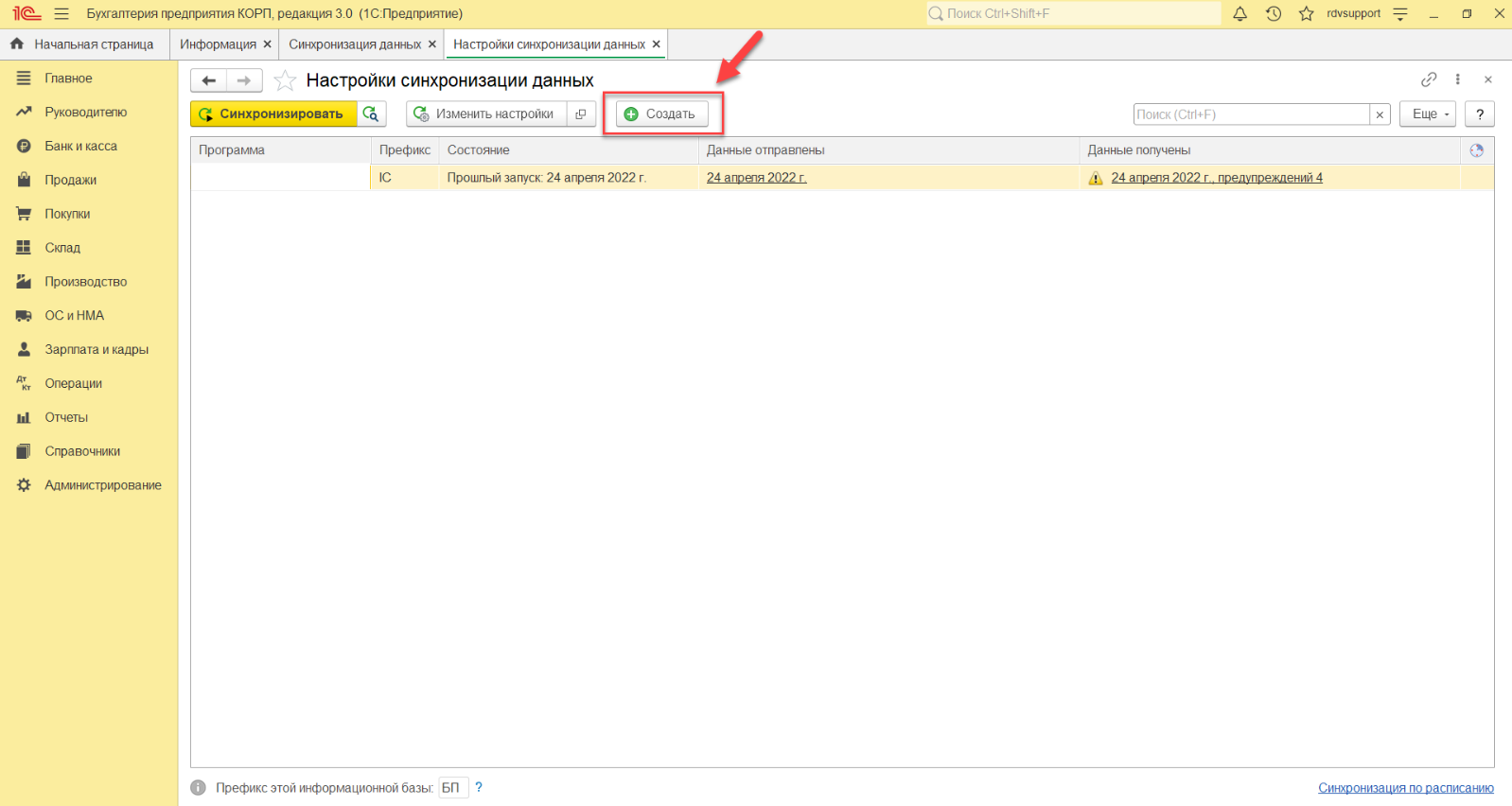Open the 1C main menu hamburger icon

[x=62, y=14]
